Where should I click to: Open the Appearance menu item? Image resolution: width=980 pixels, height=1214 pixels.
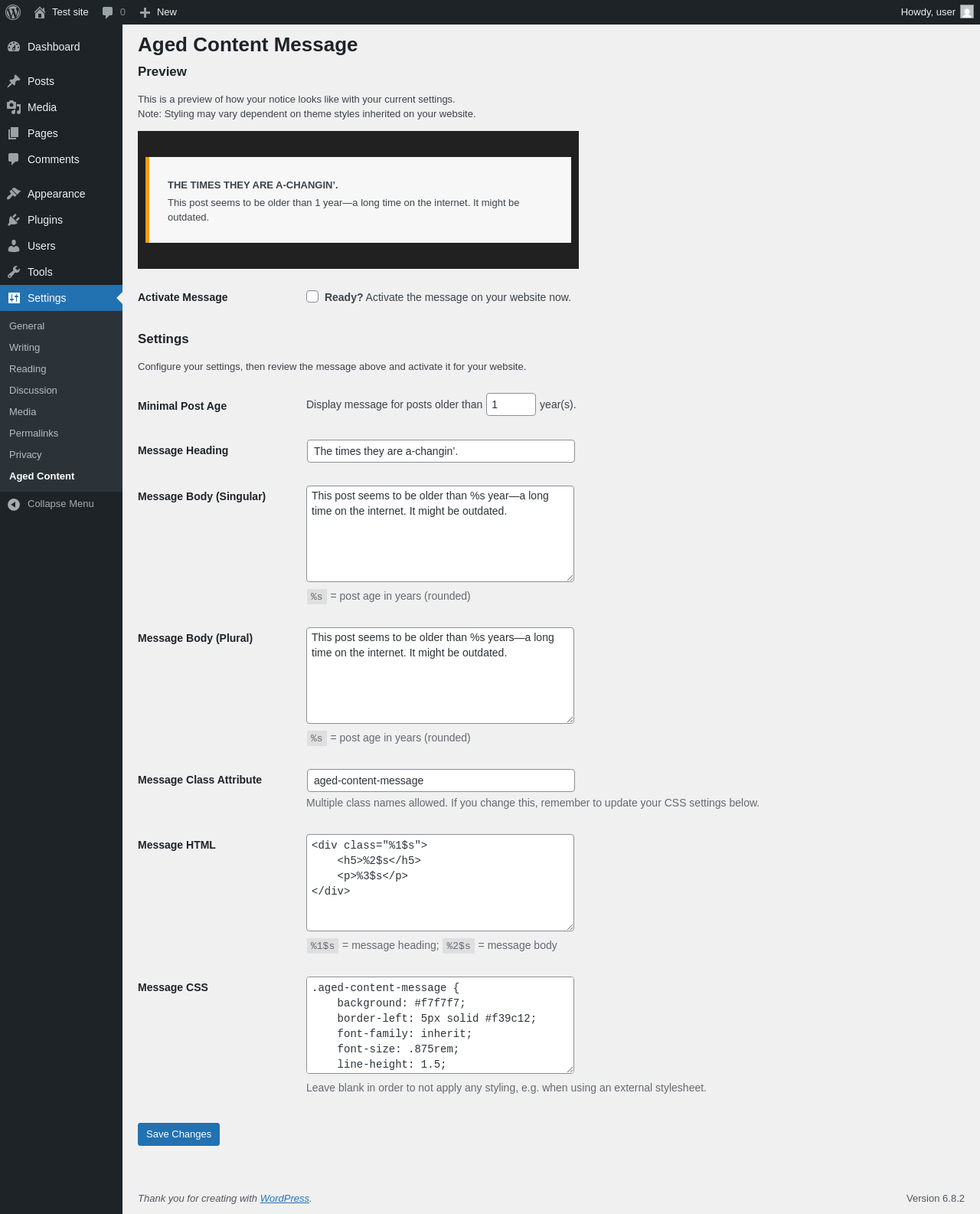[61, 194]
